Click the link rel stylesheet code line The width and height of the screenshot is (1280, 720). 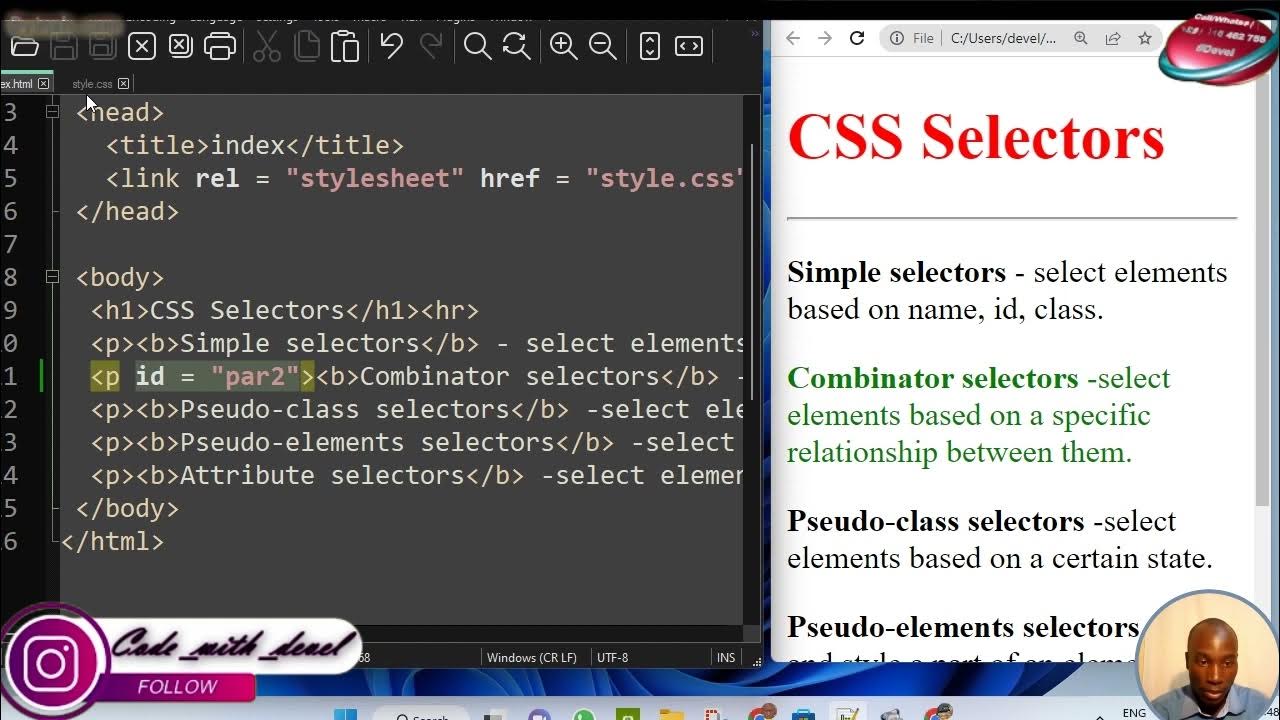click(x=425, y=178)
